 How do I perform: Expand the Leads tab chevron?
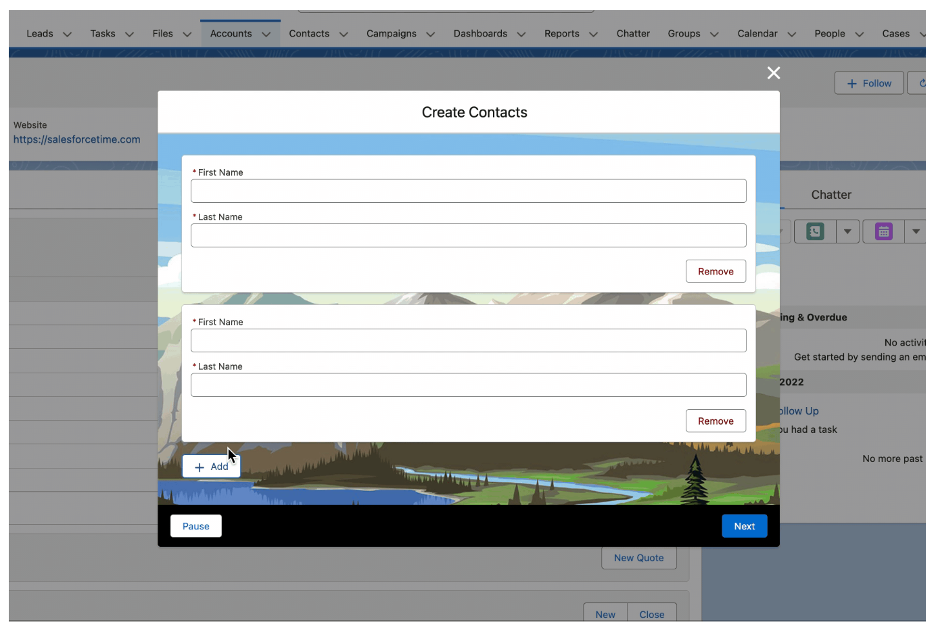coord(67,34)
